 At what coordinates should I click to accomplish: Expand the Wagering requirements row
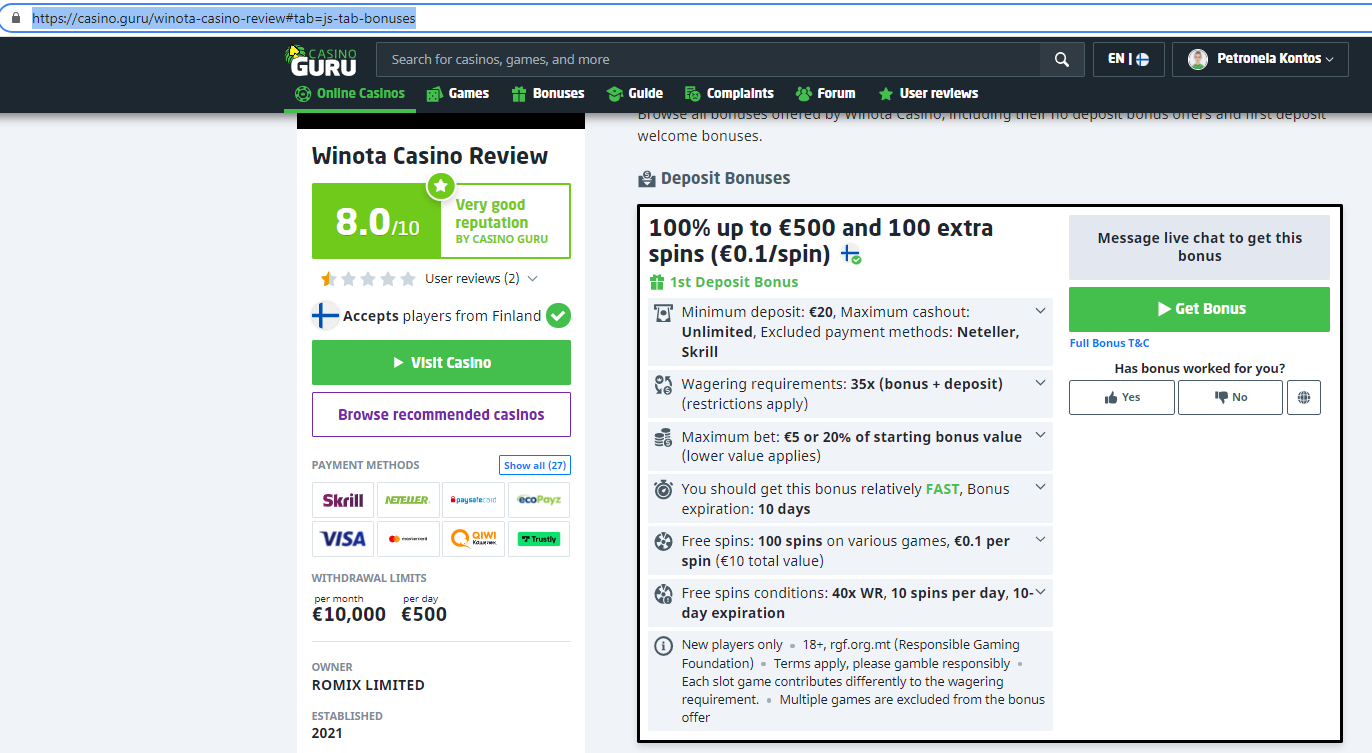coord(1040,383)
